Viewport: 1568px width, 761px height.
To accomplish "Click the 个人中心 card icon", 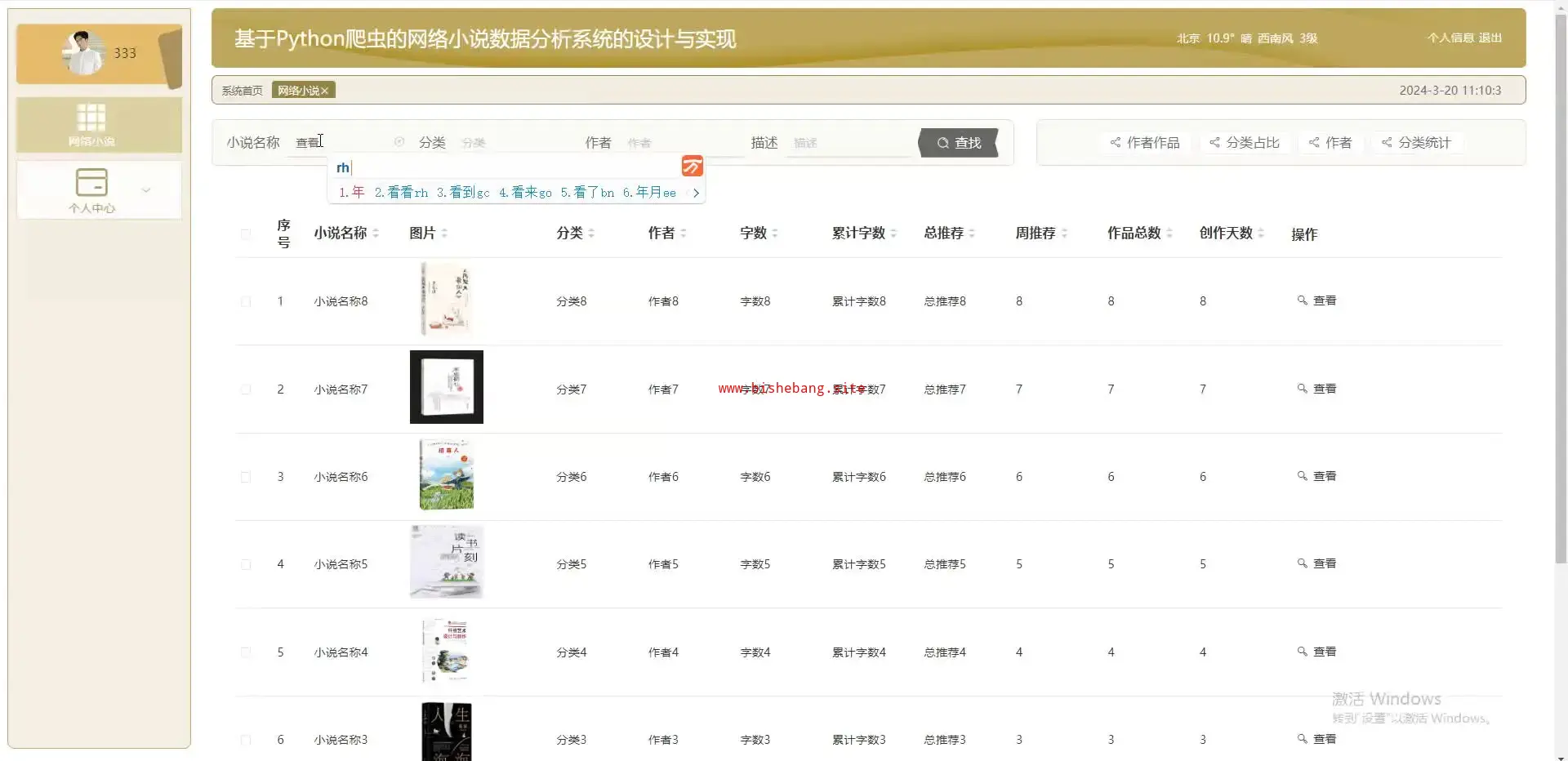I will pos(91,181).
